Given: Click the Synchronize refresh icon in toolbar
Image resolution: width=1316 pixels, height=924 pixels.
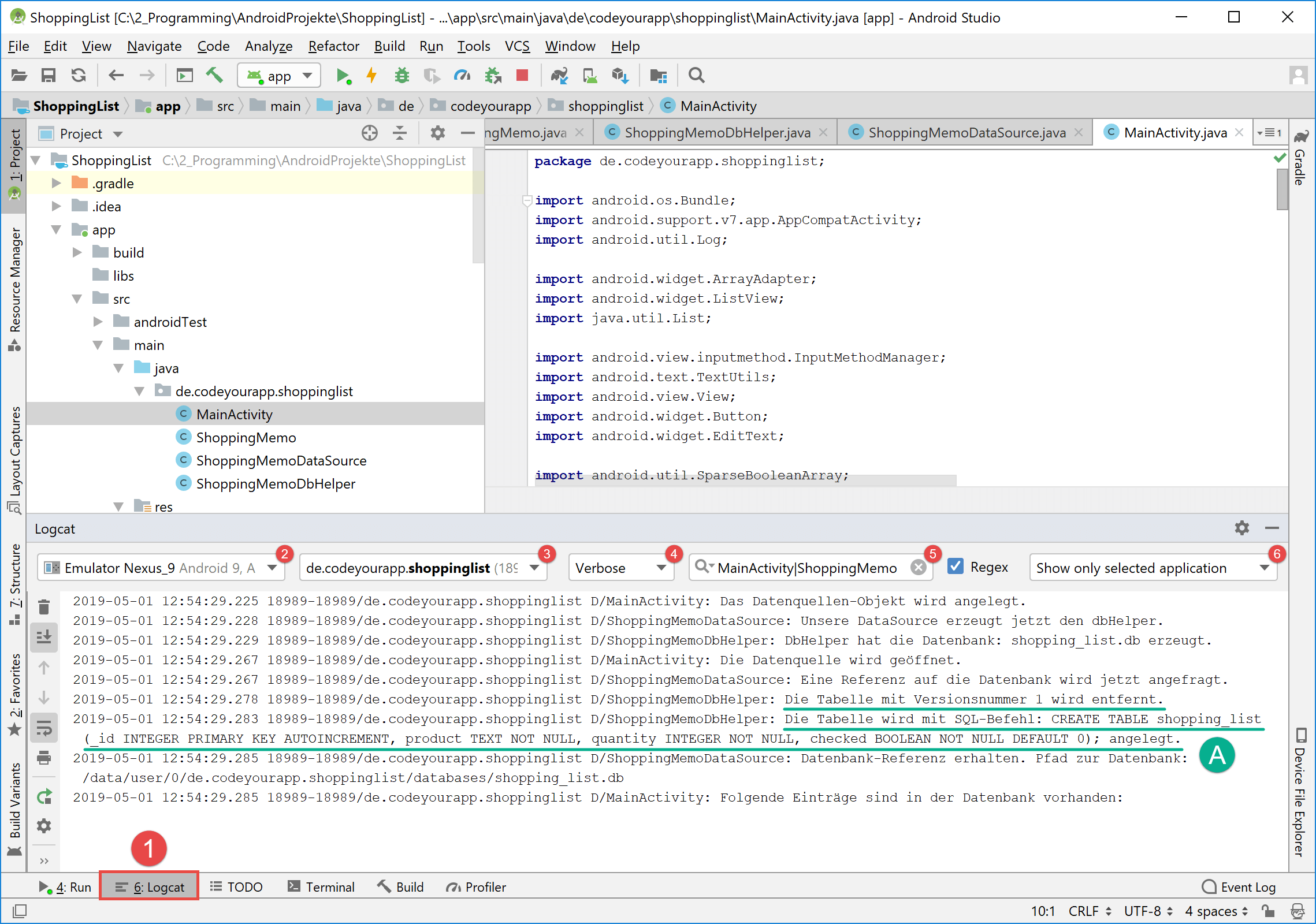Looking at the screenshot, I should [x=79, y=76].
